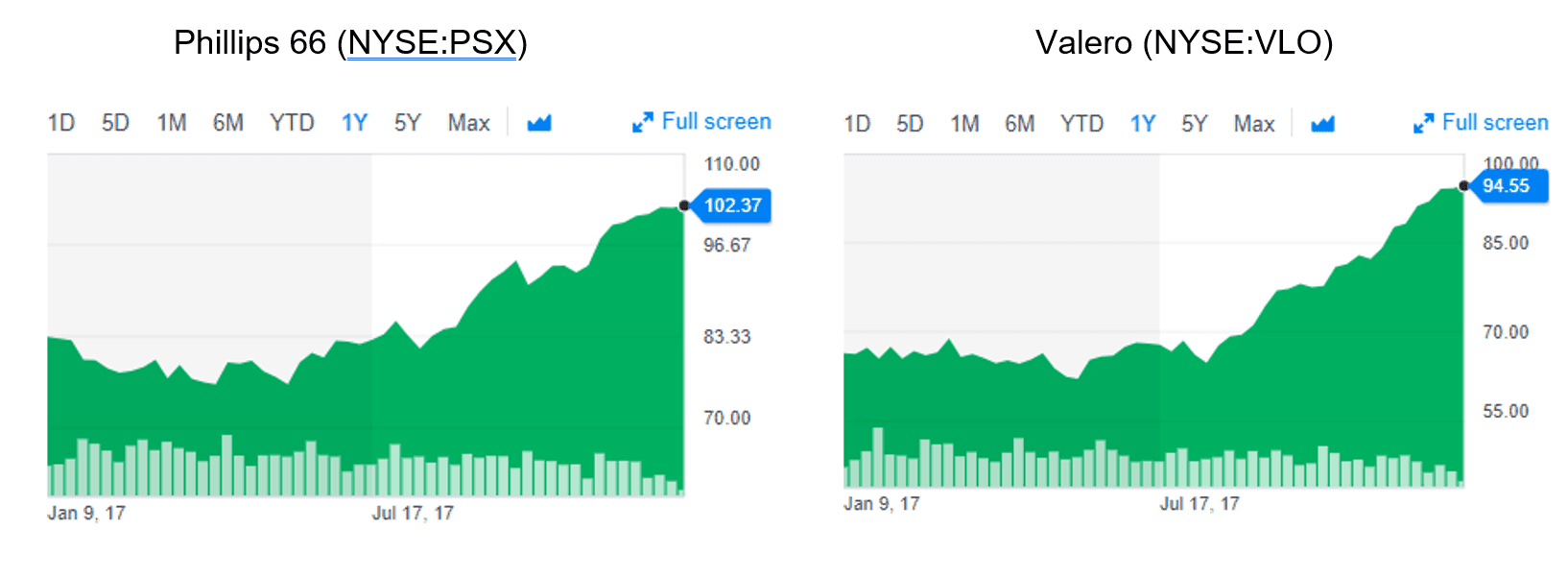This screenshot has width=1568, height=577.
Task: Select the YTD range on Phillips 66 chart
Action: [x=291, y=122]
